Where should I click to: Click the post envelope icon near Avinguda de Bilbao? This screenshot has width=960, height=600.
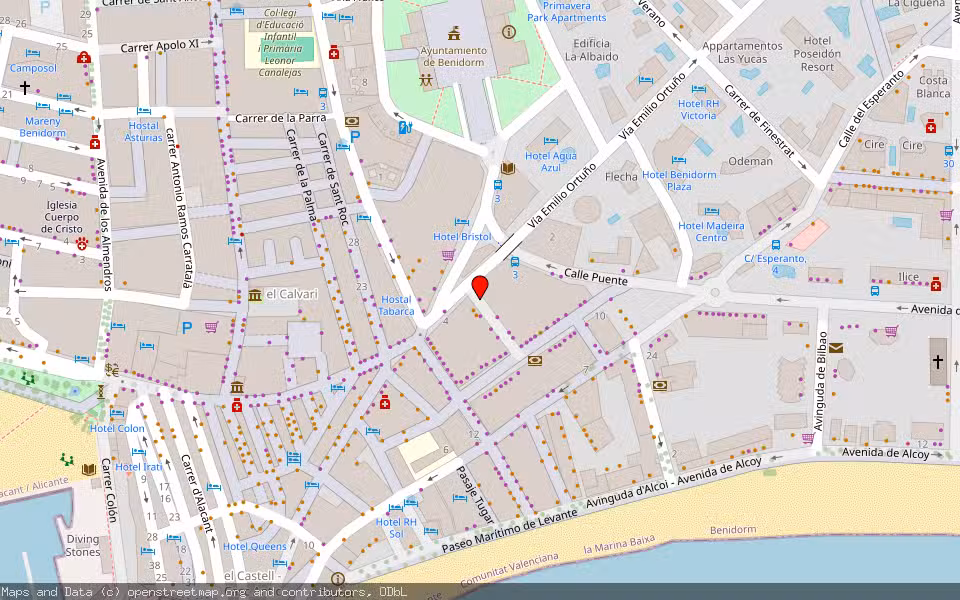coord(836,348)
